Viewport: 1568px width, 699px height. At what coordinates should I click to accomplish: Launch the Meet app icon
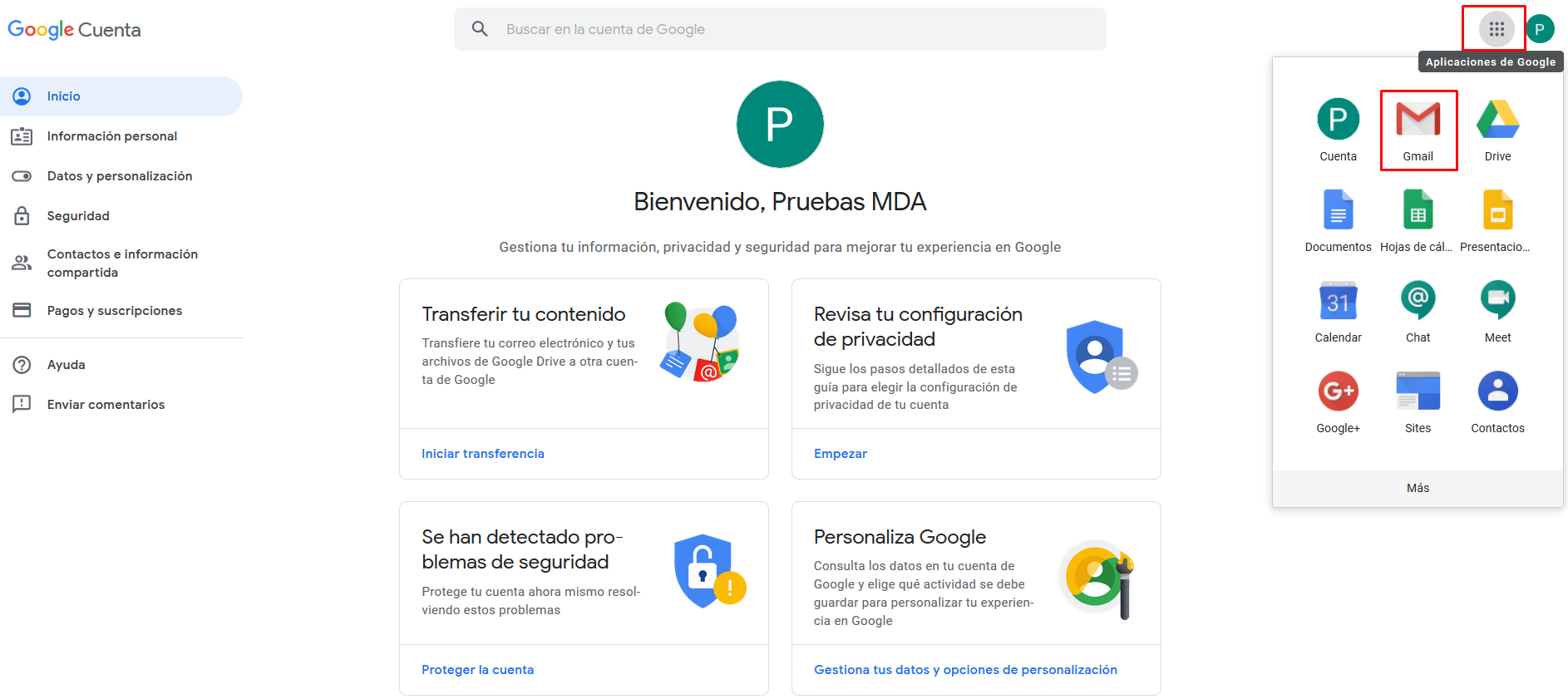(1498, 313)
